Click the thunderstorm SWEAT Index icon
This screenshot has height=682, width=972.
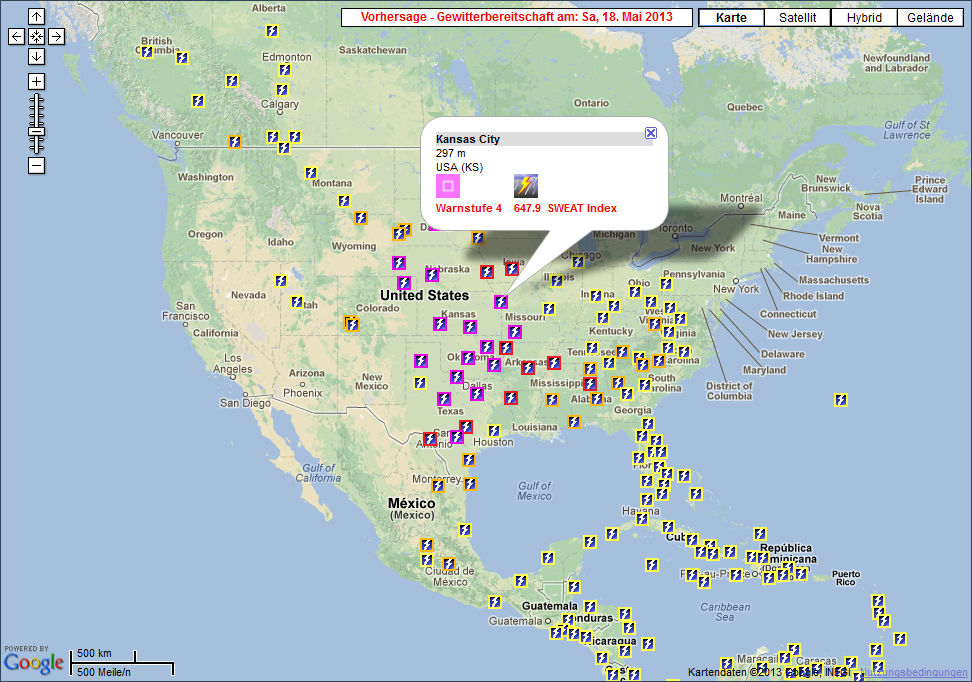[x=526, y=186]
